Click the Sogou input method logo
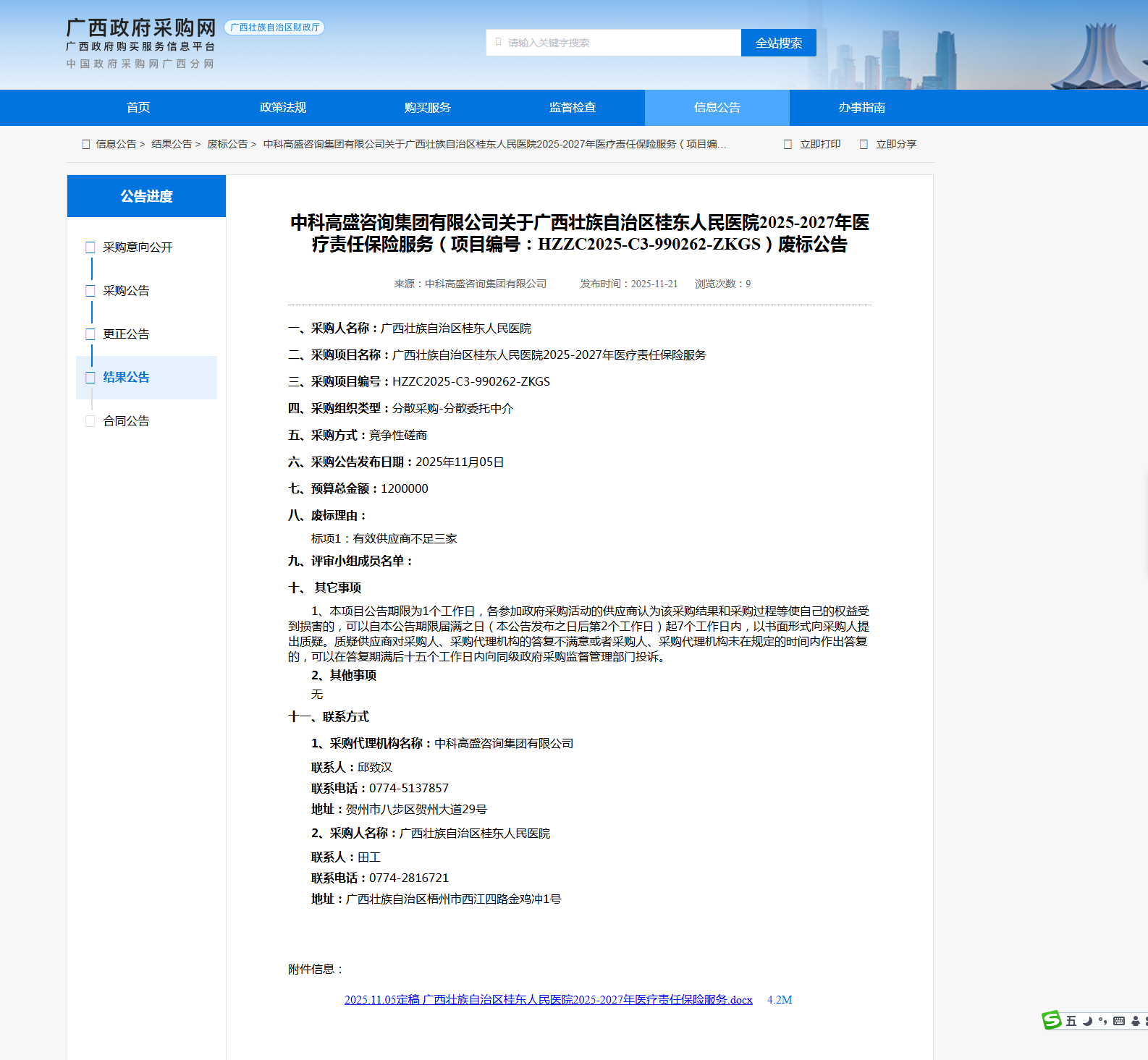1148x1060 pixels. click(x=1051, y=1020)
